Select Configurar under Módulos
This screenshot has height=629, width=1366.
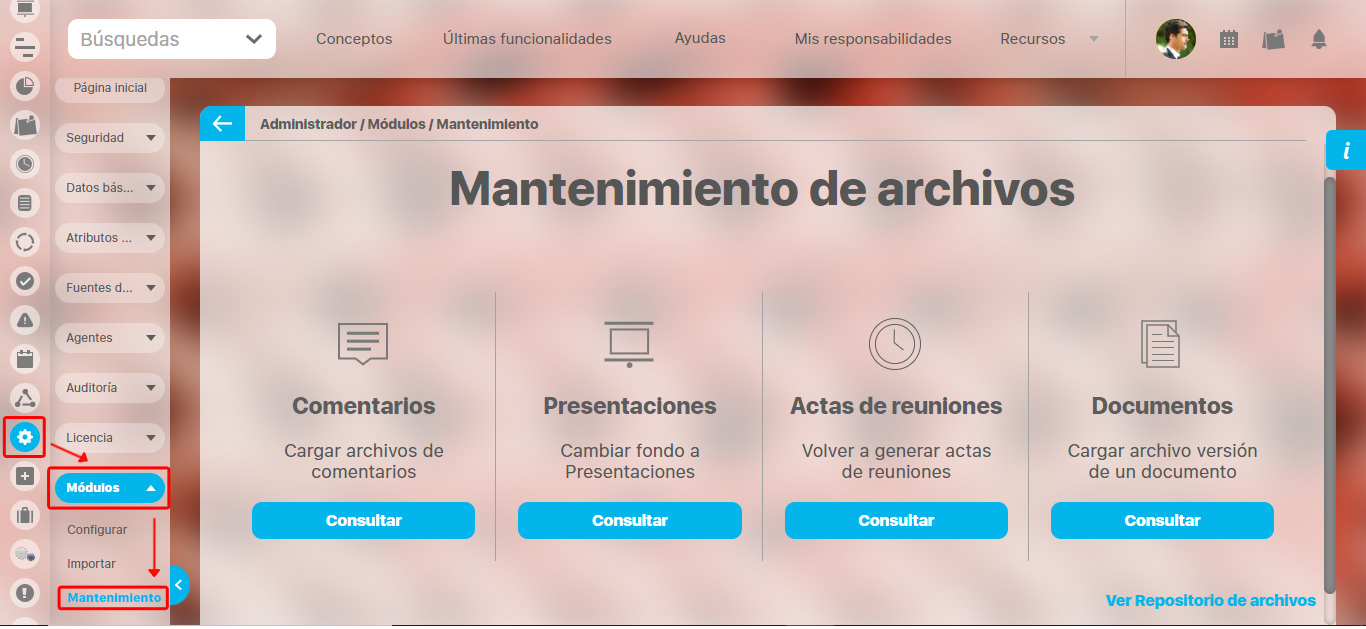pyautogui.click(x=97, y=530)
